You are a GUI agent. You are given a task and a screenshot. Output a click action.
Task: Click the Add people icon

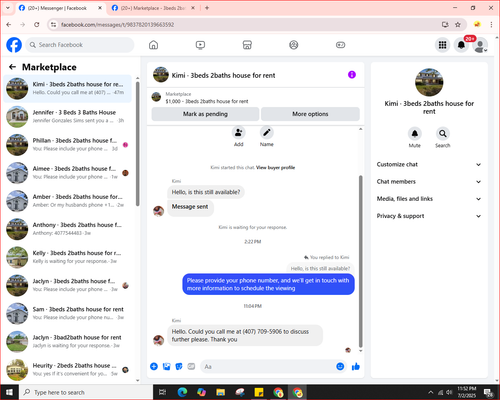pos(239,133)
